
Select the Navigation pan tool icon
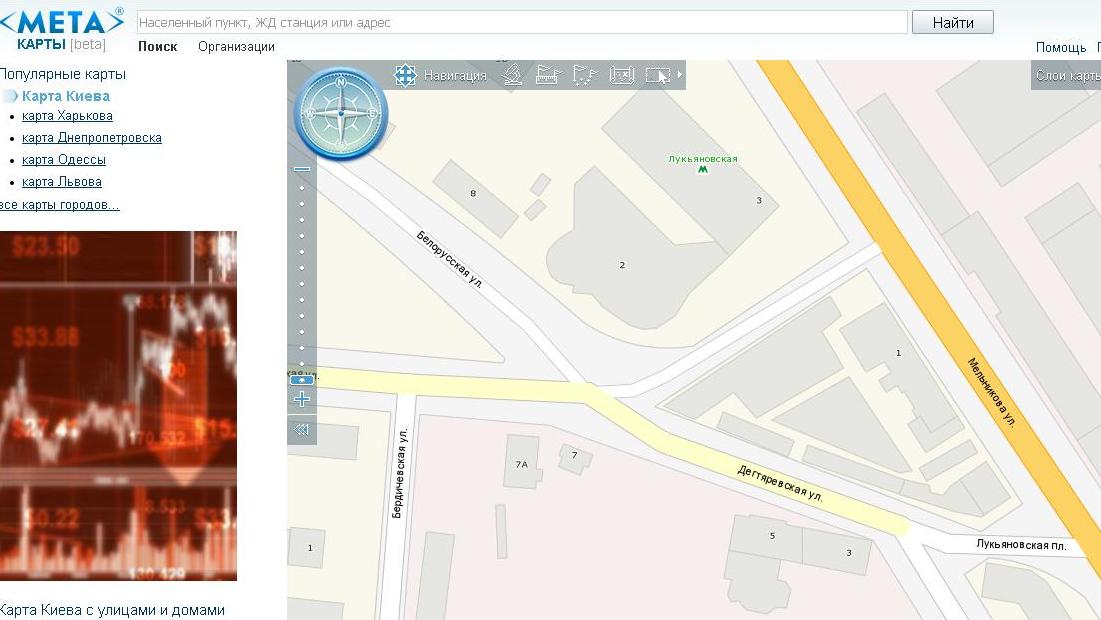[x=405, y=75]
